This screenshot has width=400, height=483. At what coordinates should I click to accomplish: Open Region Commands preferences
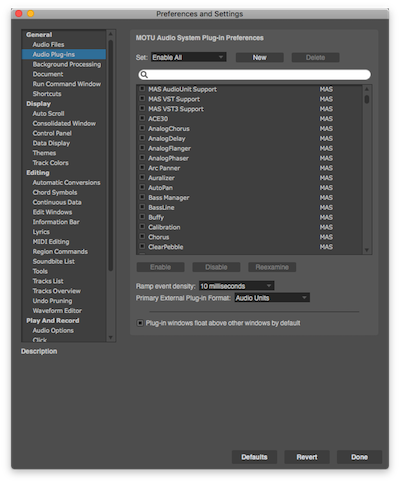click(60, 251)
